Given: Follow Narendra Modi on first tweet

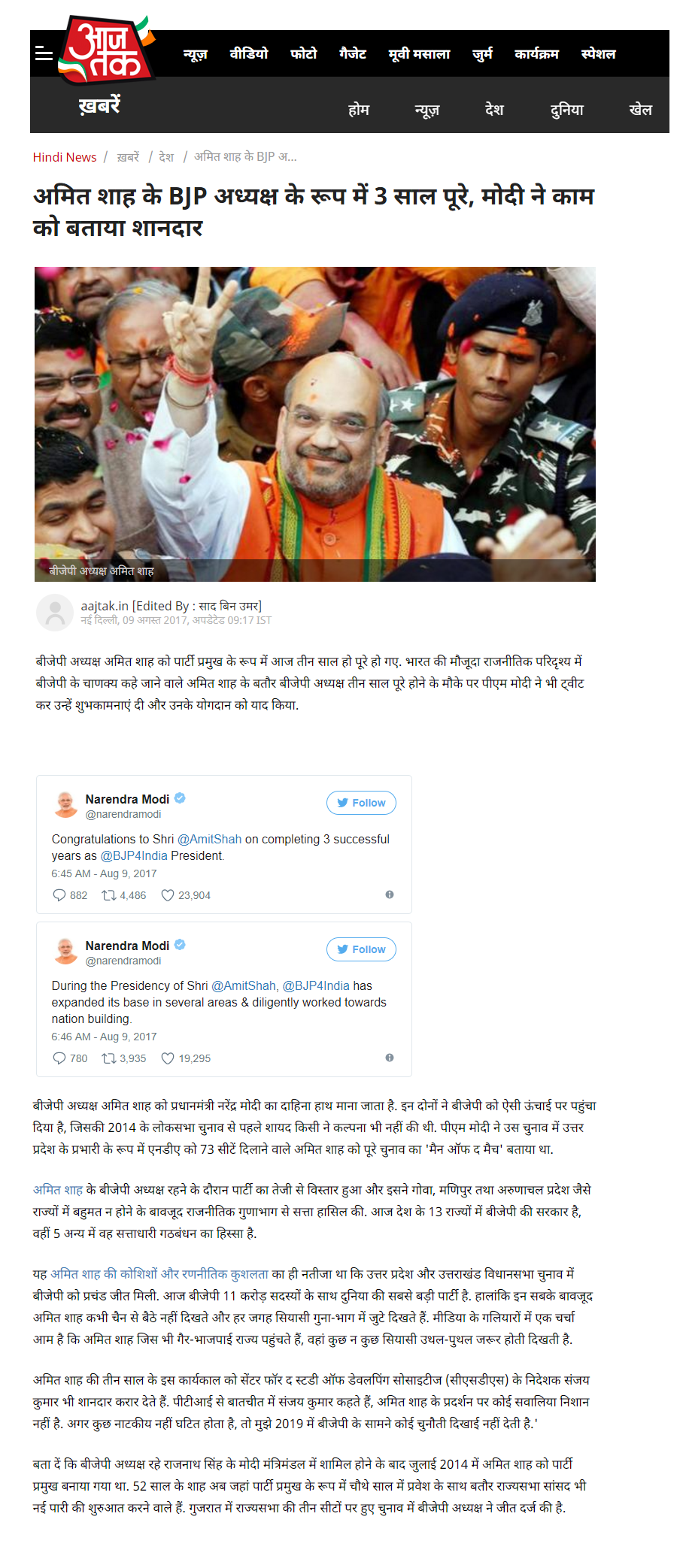Looking at the screenshot, I should pyautogui.click(x=361, y=803).
